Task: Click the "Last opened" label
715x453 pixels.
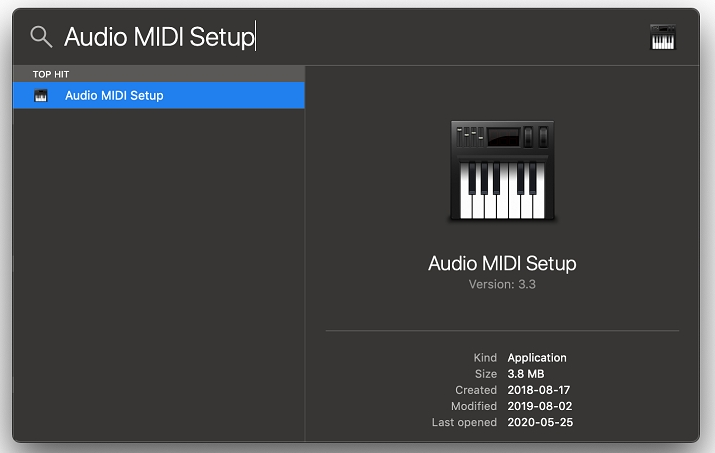Action: click(464, 422)
